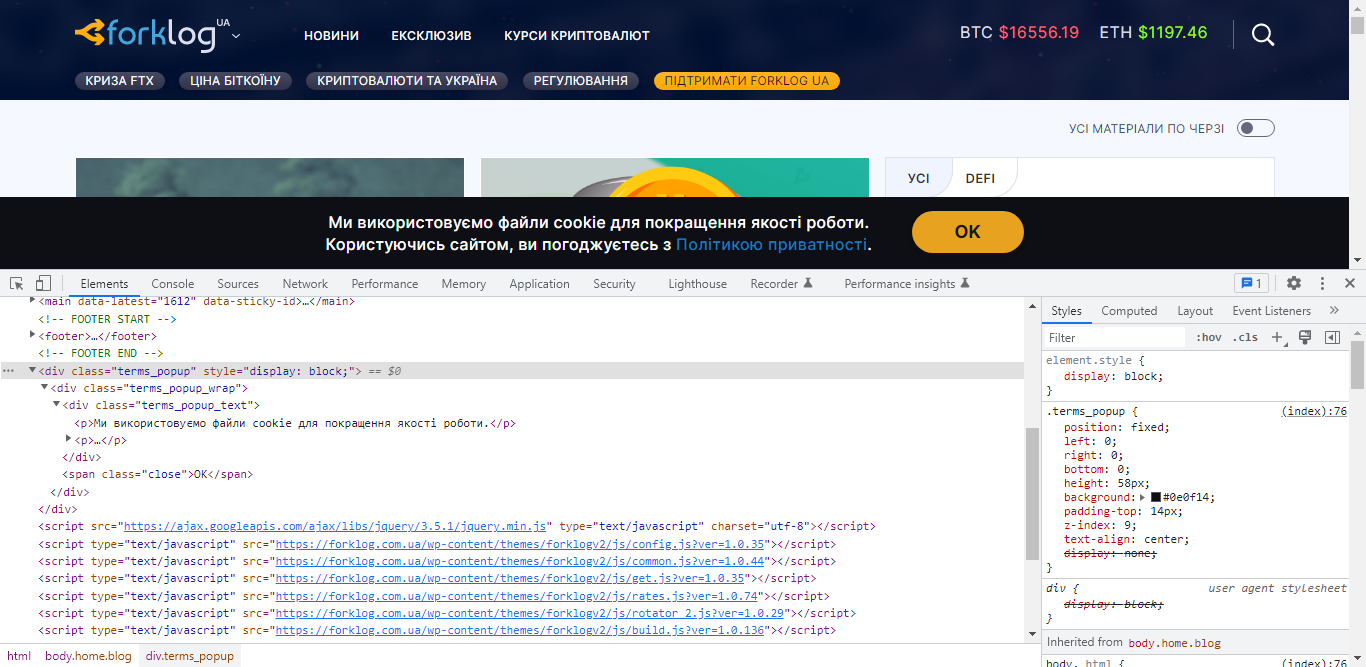This screenshot has height=667, width=1366.
Task: Select the УСІ feed tab
Action: tap(919, 178)
